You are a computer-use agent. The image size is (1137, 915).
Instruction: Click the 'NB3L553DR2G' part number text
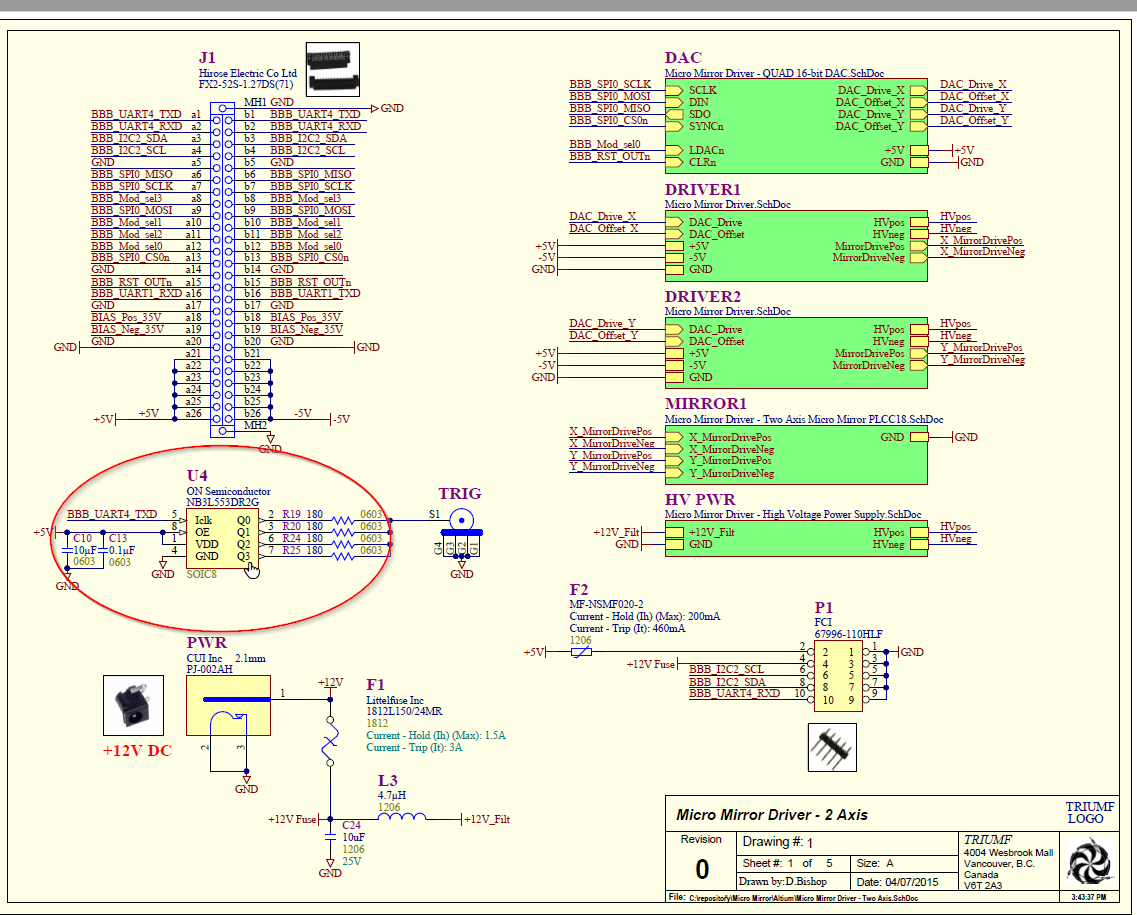click(223, 502)
